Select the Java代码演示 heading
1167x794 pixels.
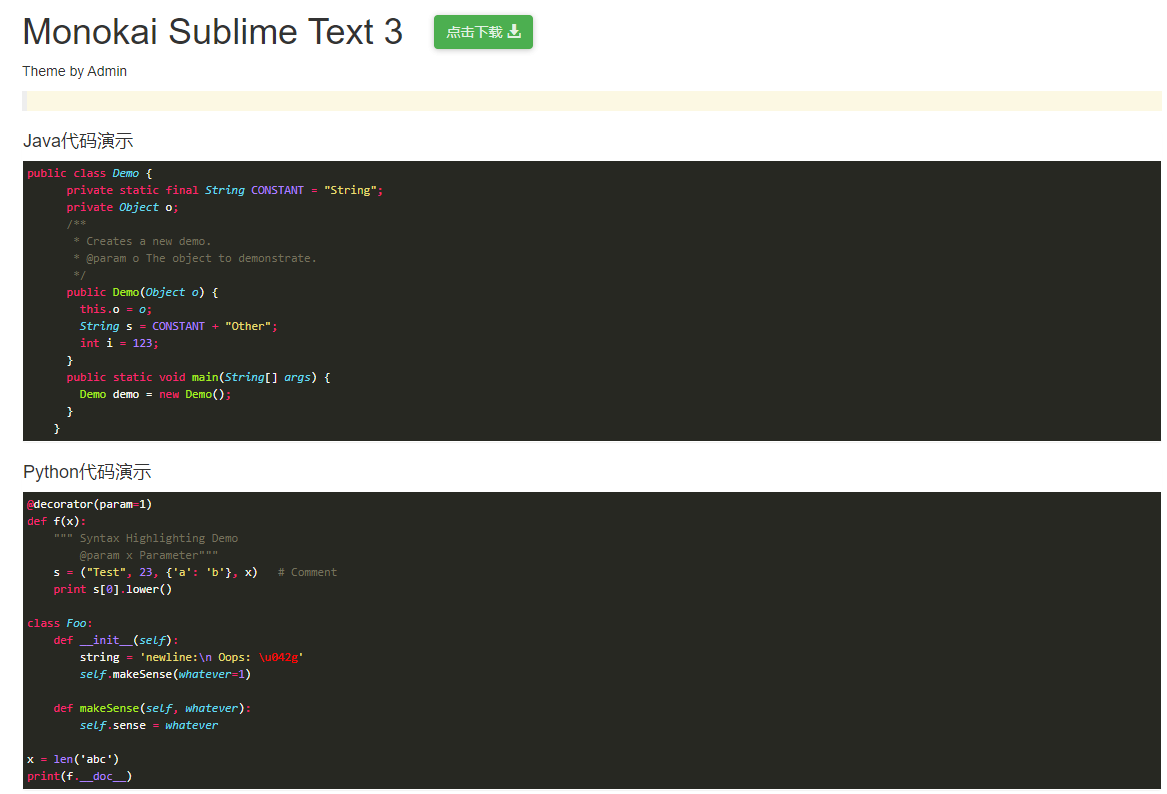pos(78,141)
